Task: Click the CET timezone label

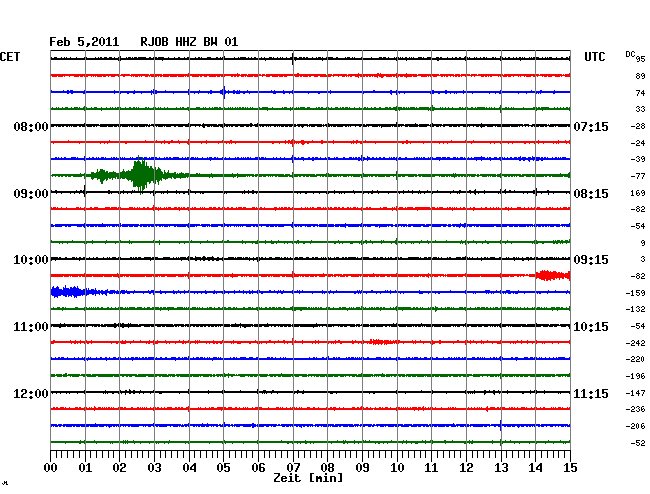Action: pos(10,57)
